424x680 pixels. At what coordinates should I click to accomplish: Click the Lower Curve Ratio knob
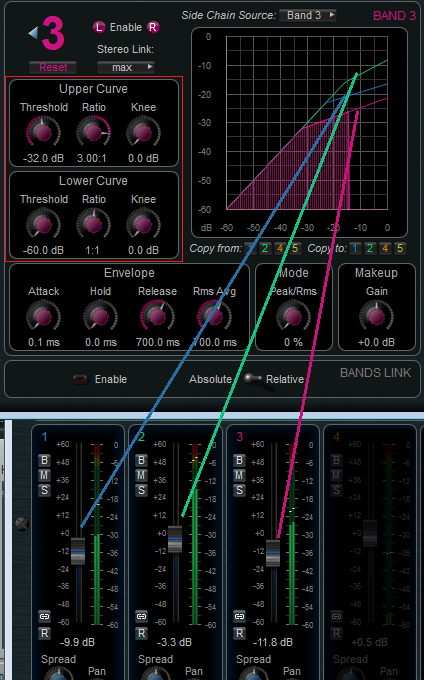point(93,224)
